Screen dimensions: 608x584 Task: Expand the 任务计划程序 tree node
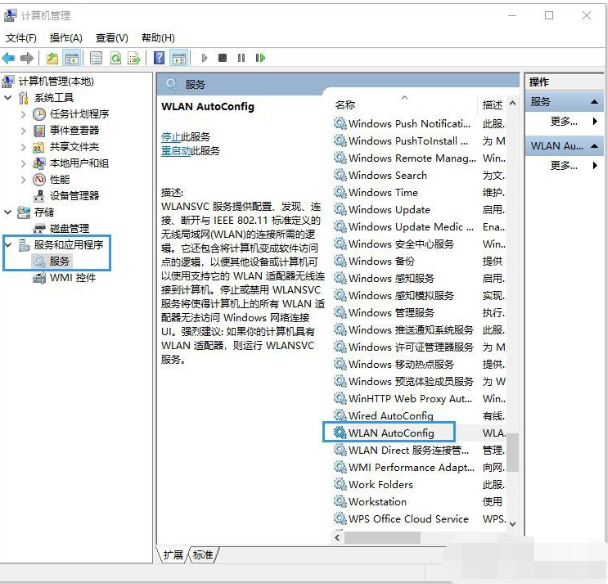click(24, 114)
